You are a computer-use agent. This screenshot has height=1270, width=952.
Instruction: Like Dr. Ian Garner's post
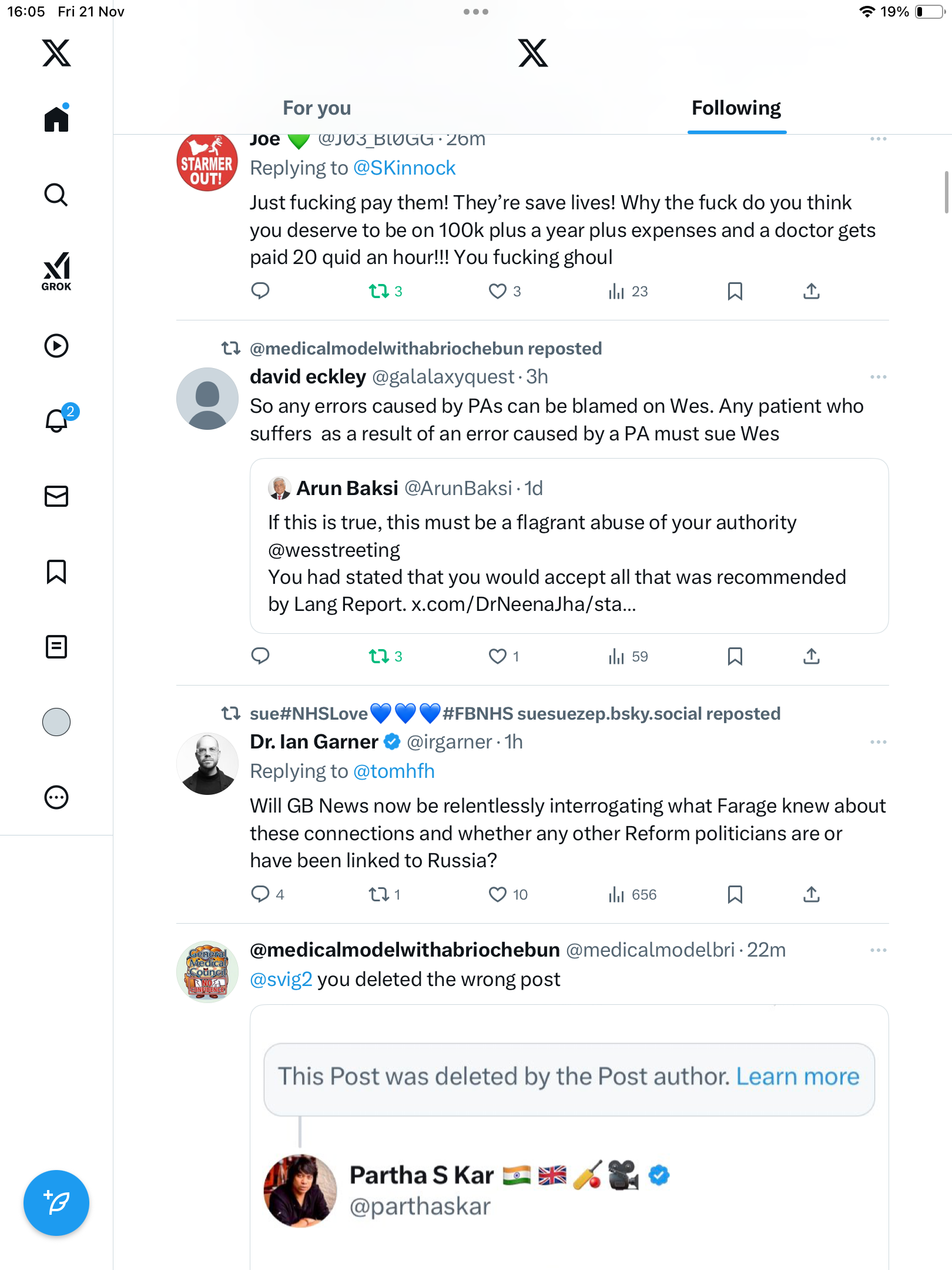[498, 894]
